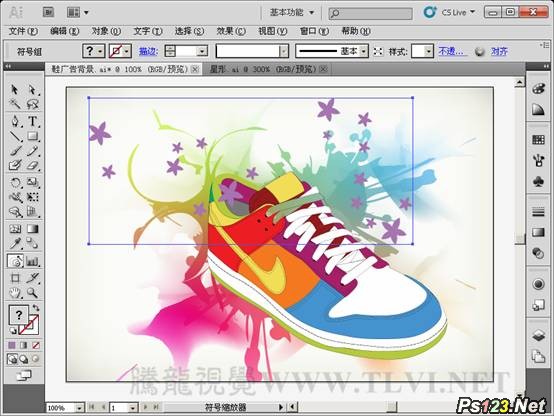
Task: Select the Gradient tool
Action: click(x=32, y=229)
